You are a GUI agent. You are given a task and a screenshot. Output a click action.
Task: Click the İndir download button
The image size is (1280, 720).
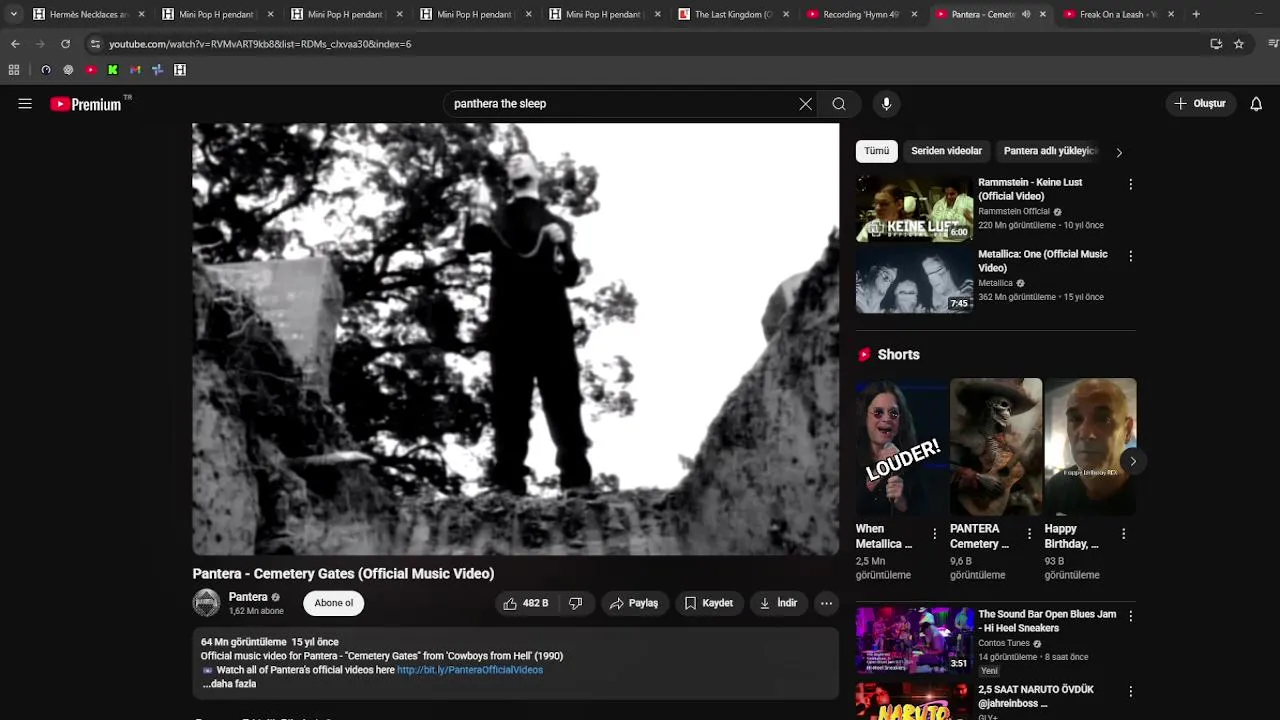pyautogui.click(x=778, y=603)
